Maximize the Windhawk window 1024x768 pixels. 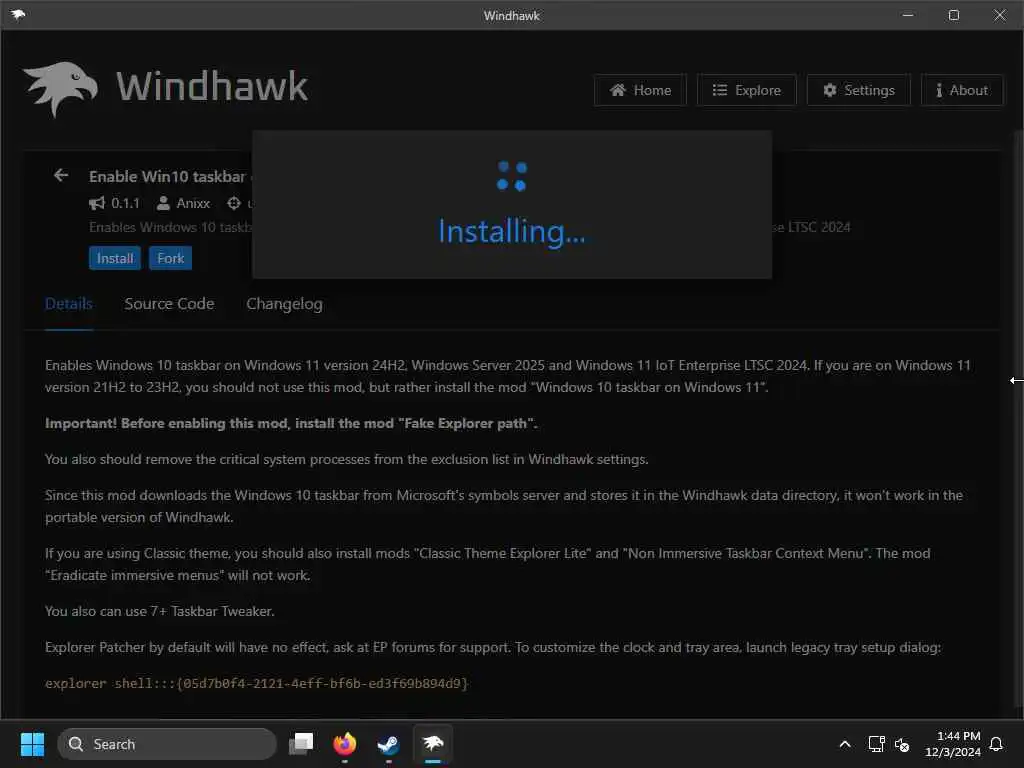coord(953,15)
